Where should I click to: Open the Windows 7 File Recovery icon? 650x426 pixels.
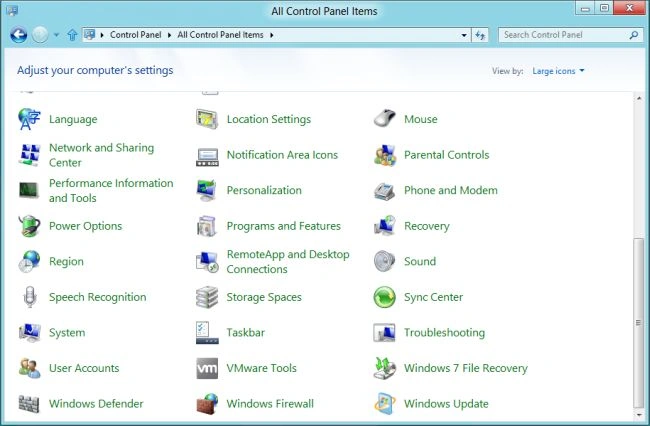pyautogui.click(x=384, y=368)
